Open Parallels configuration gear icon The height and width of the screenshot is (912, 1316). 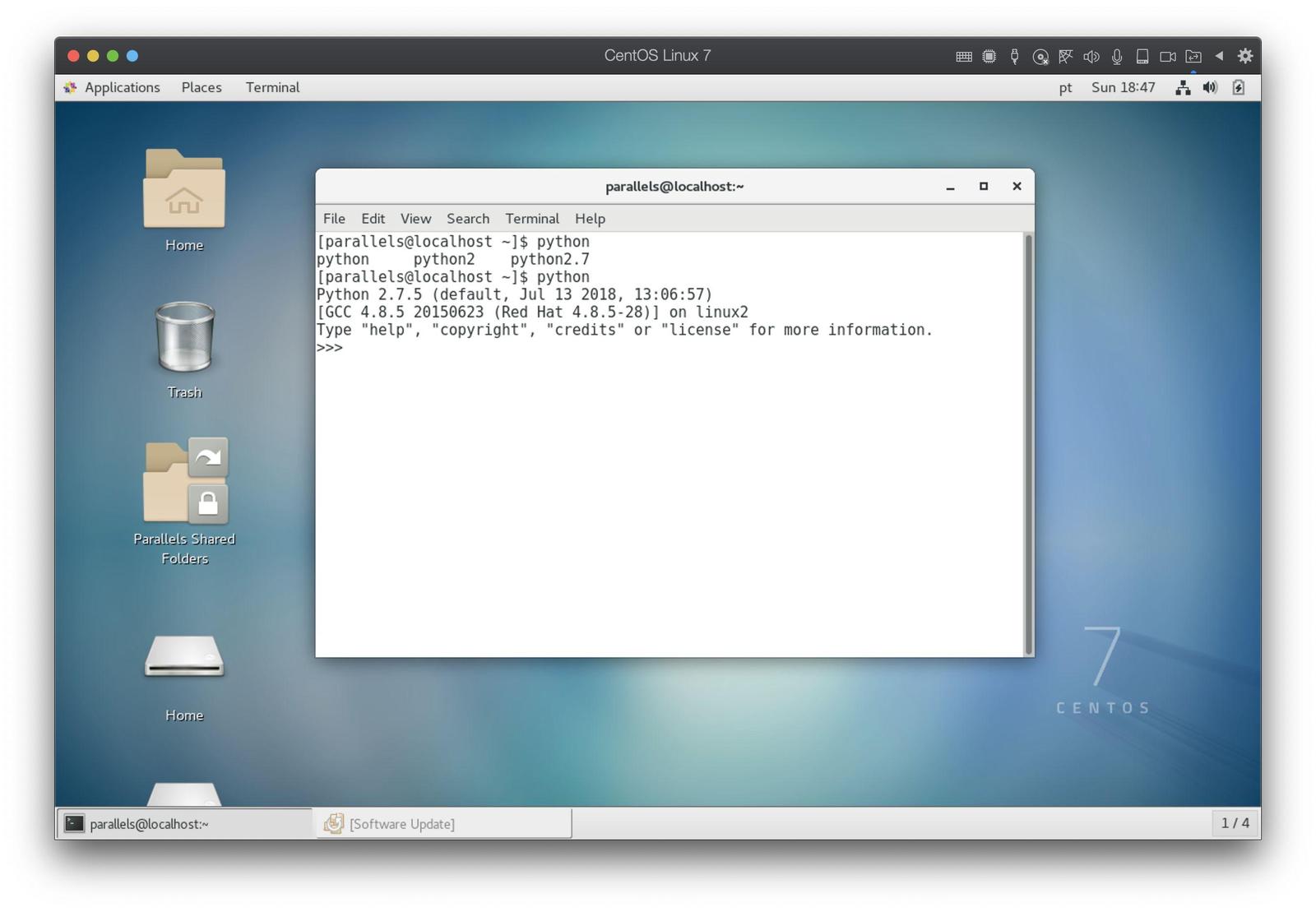(1245, 56)
